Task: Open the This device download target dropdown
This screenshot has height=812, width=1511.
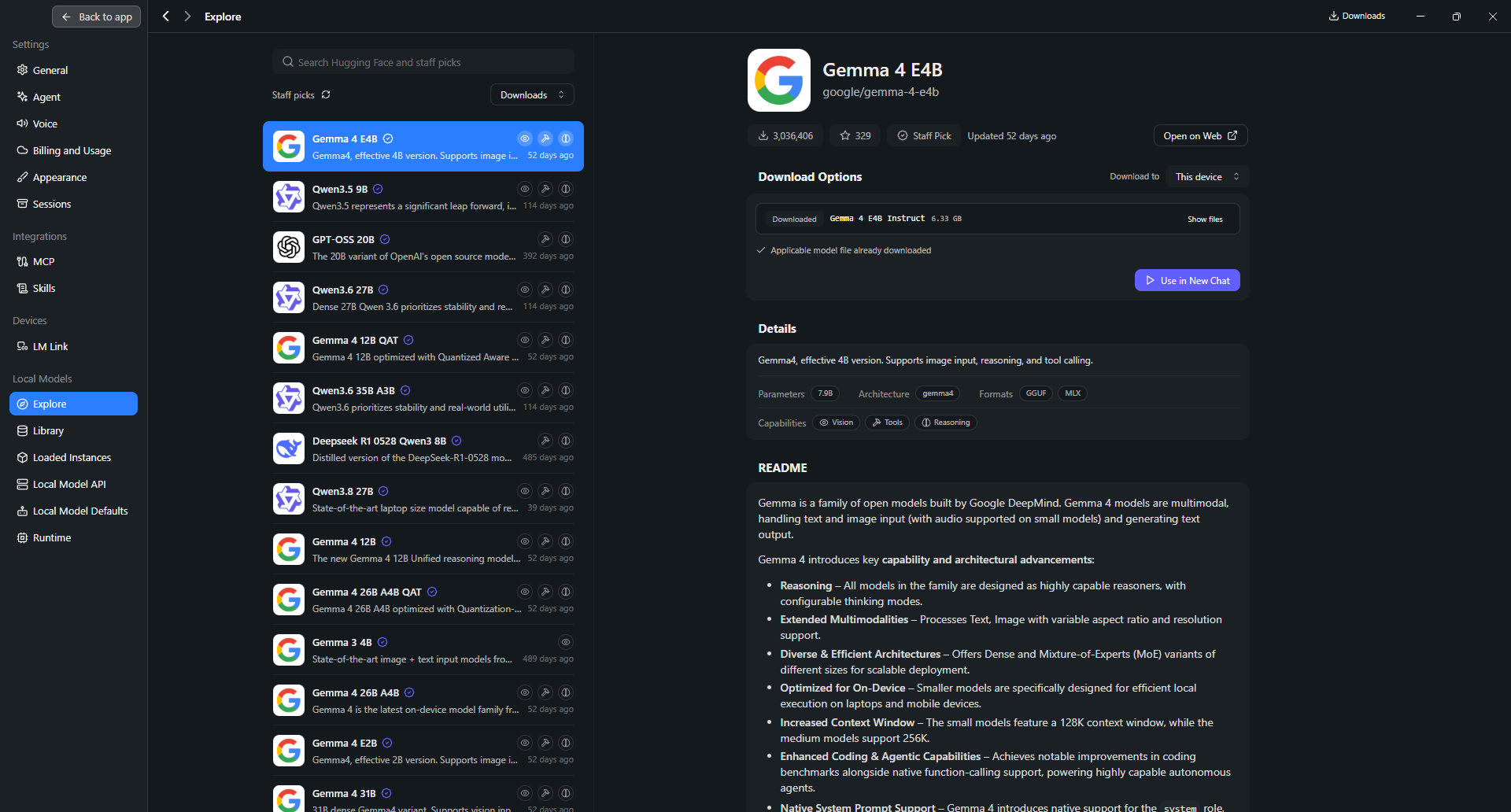Action: (x=1207, y=176)
